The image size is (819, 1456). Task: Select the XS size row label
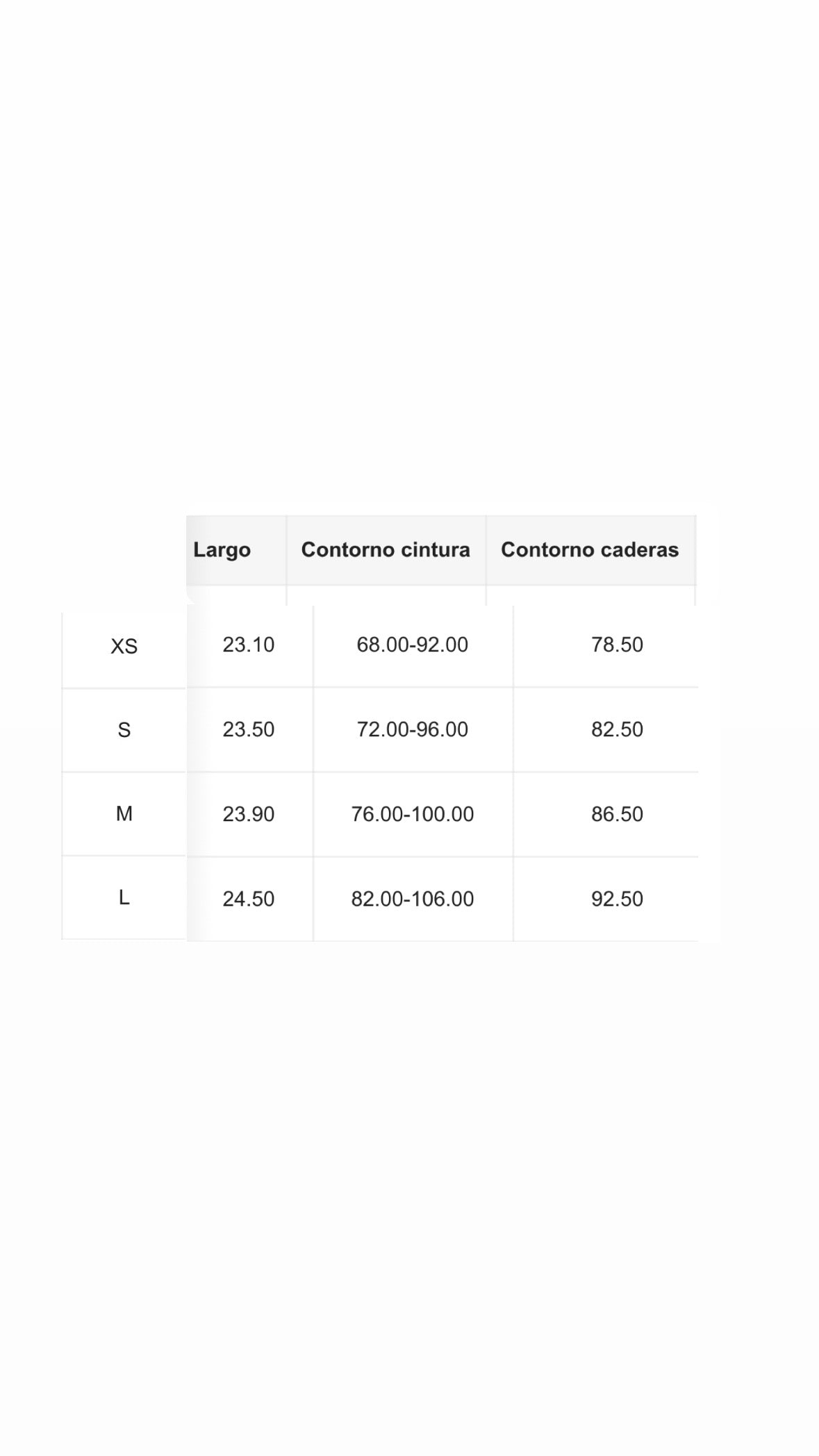tap(124, 647)
